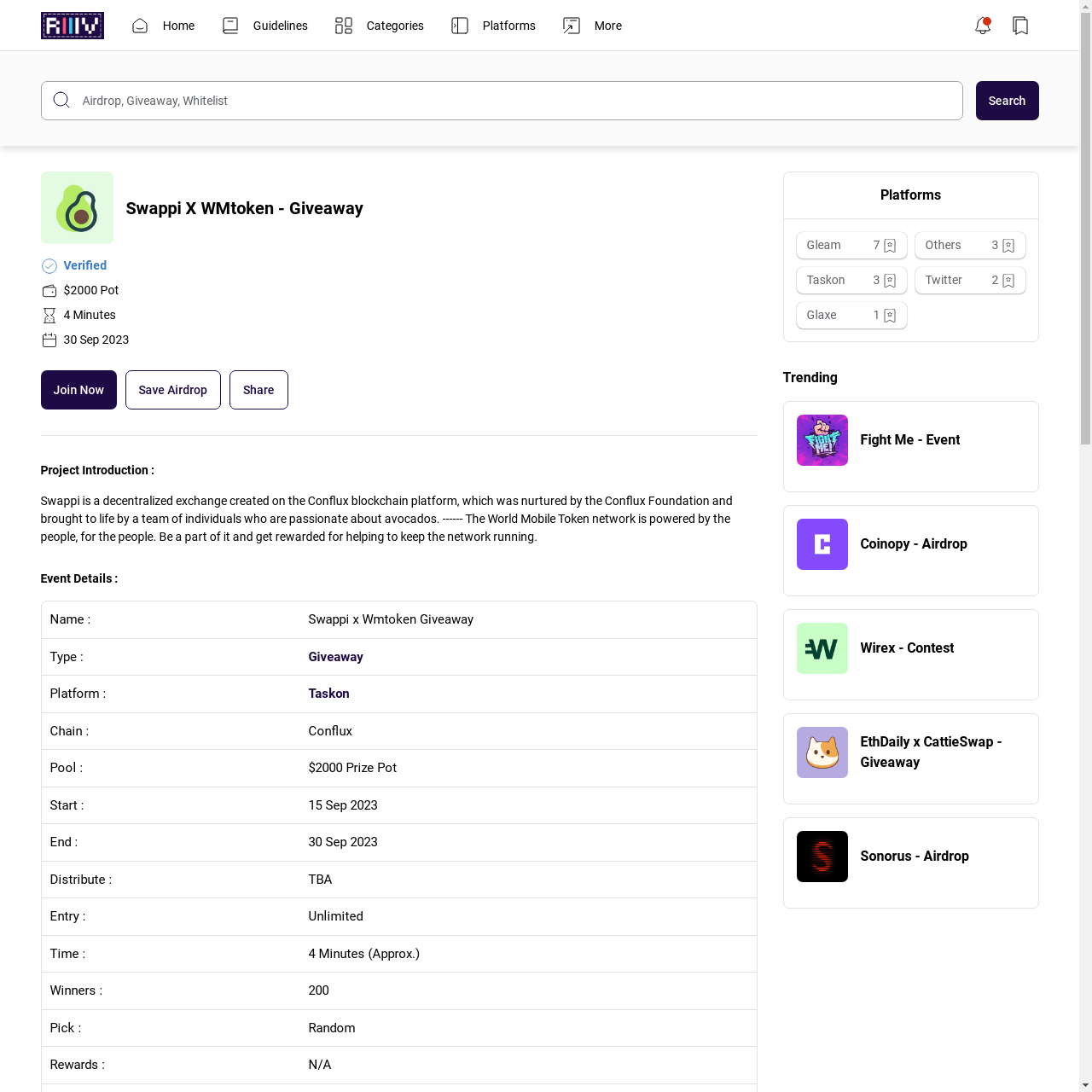Screen dimensions: 1092x1092
Task: Open the Sonorus airdrop logo
Action: [822, 857]
